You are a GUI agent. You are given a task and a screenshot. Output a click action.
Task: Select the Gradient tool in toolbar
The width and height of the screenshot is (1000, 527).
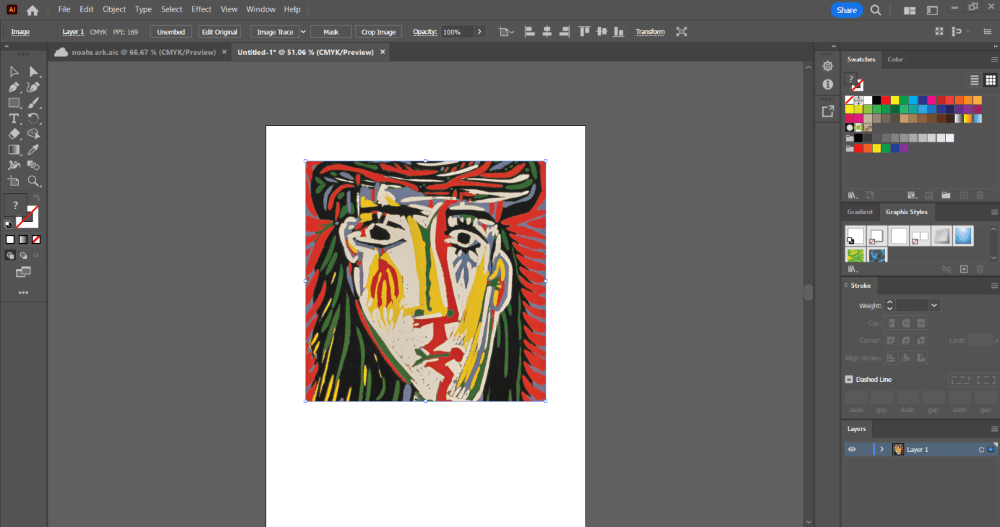point(13,150)
